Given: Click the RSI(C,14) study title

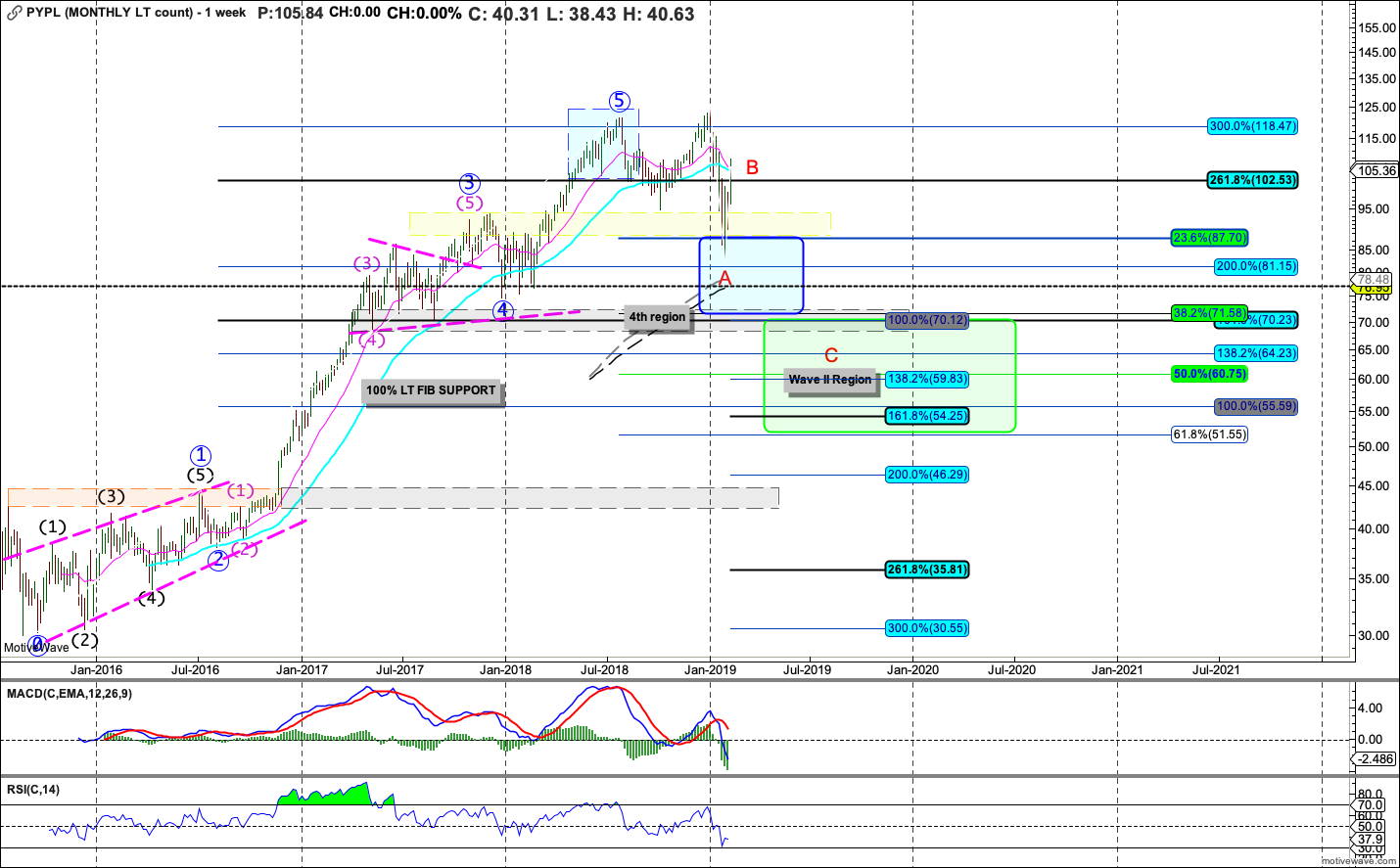Looking at the screenshot, I should point(33,790).
